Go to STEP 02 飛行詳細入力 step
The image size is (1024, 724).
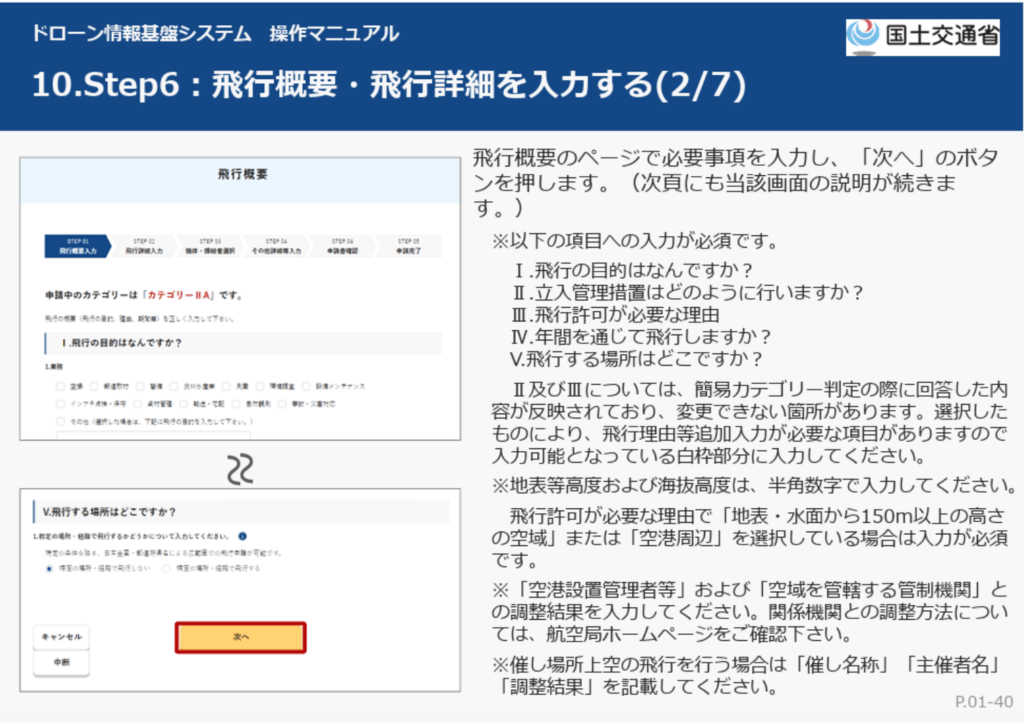tap(143, 247)
